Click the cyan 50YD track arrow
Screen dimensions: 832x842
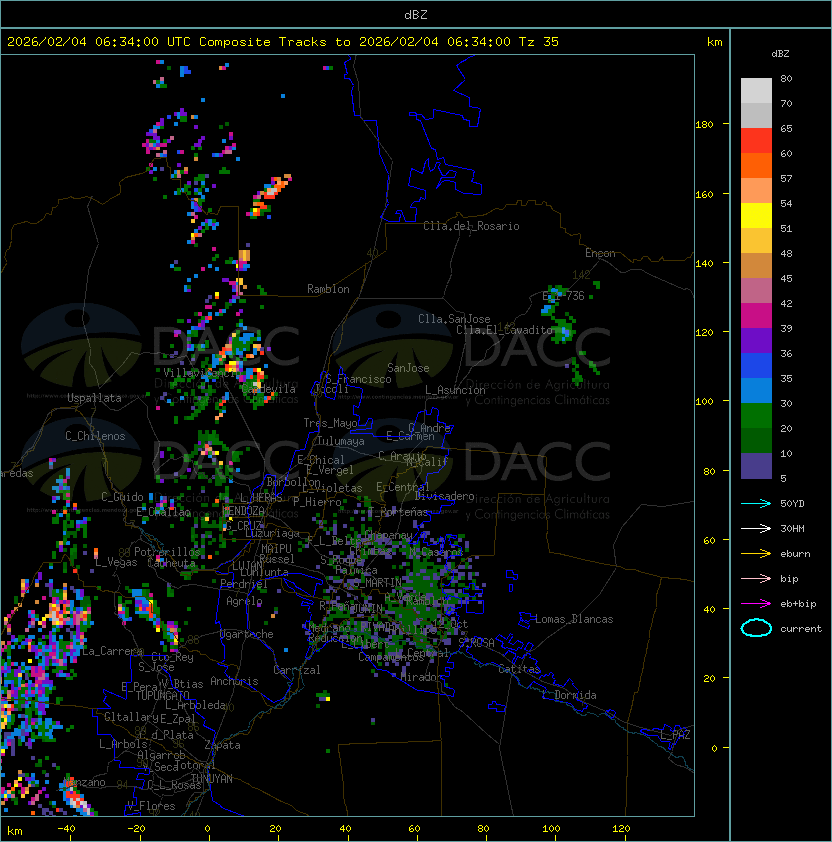click(756, 503)
